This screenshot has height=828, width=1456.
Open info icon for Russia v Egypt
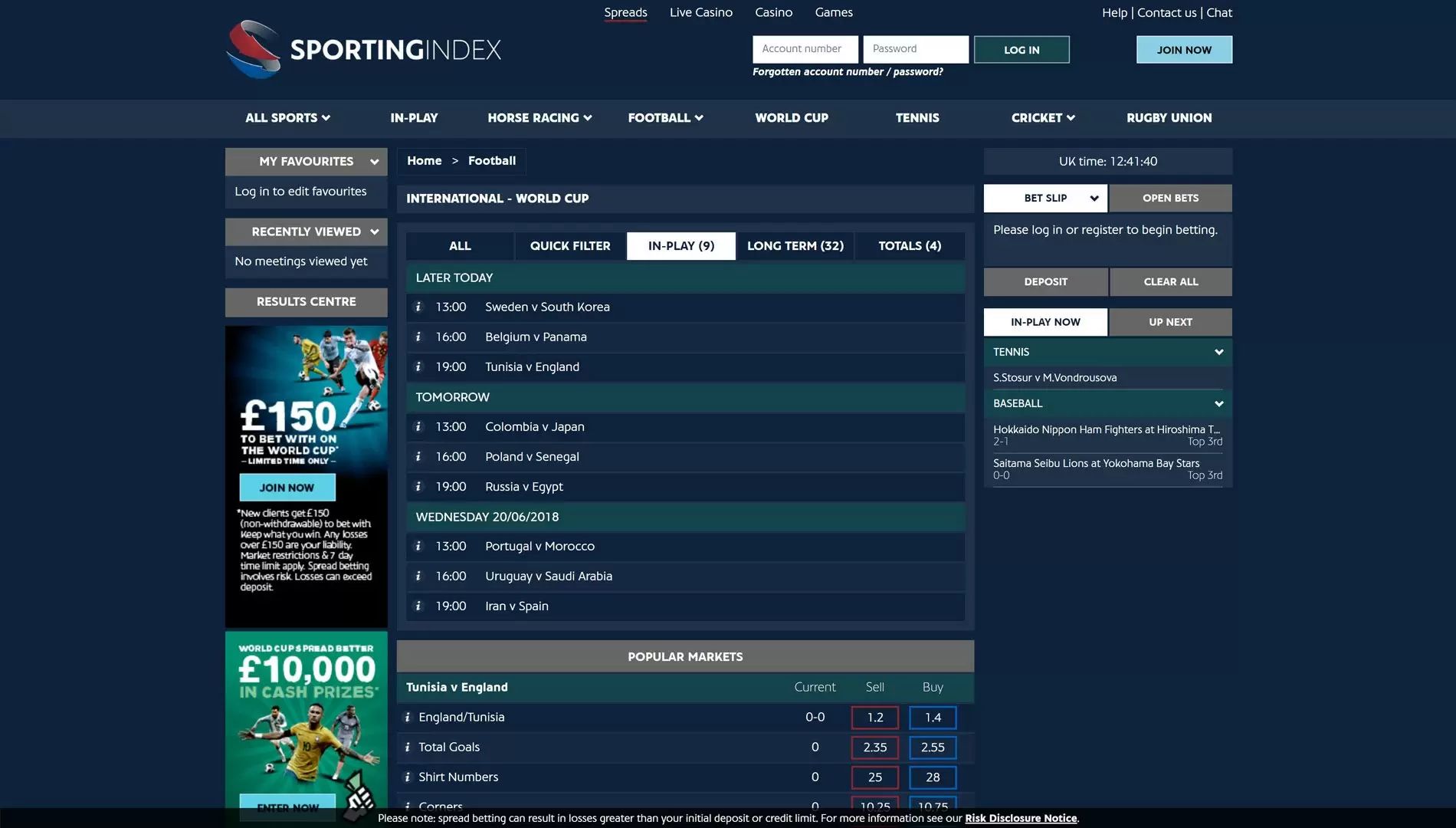(x=418, y=486)
